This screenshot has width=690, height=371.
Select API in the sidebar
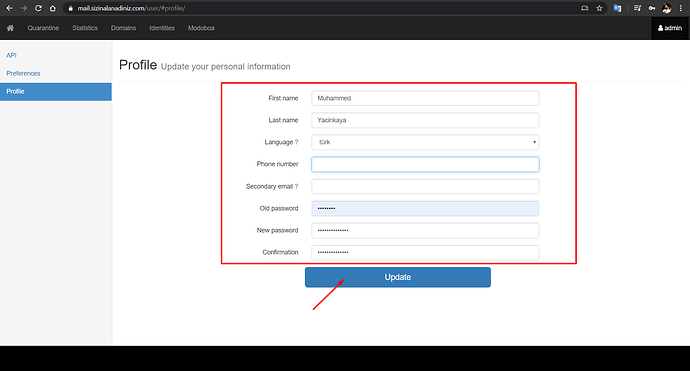11,55
